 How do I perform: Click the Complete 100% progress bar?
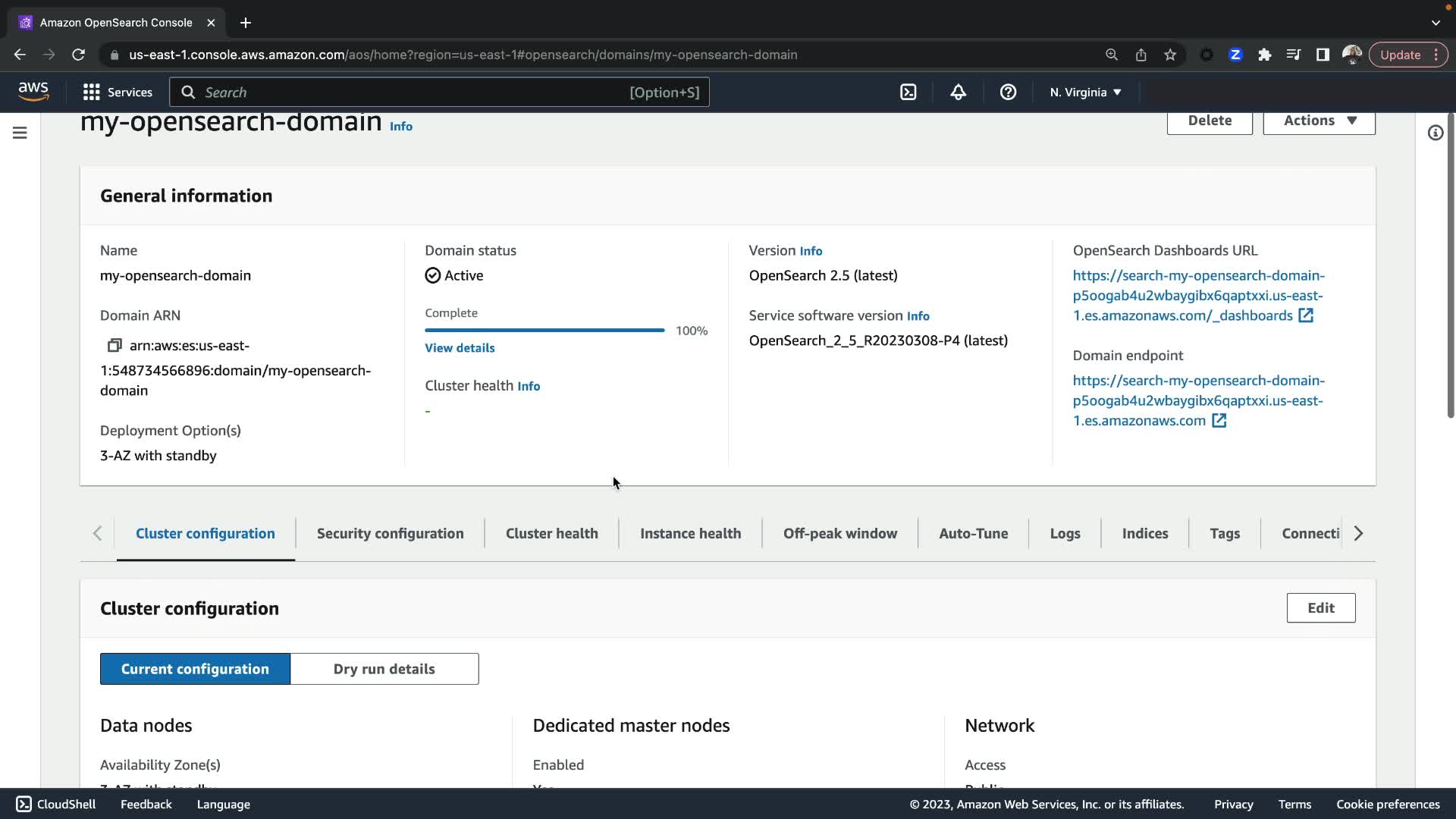point(544,331)
